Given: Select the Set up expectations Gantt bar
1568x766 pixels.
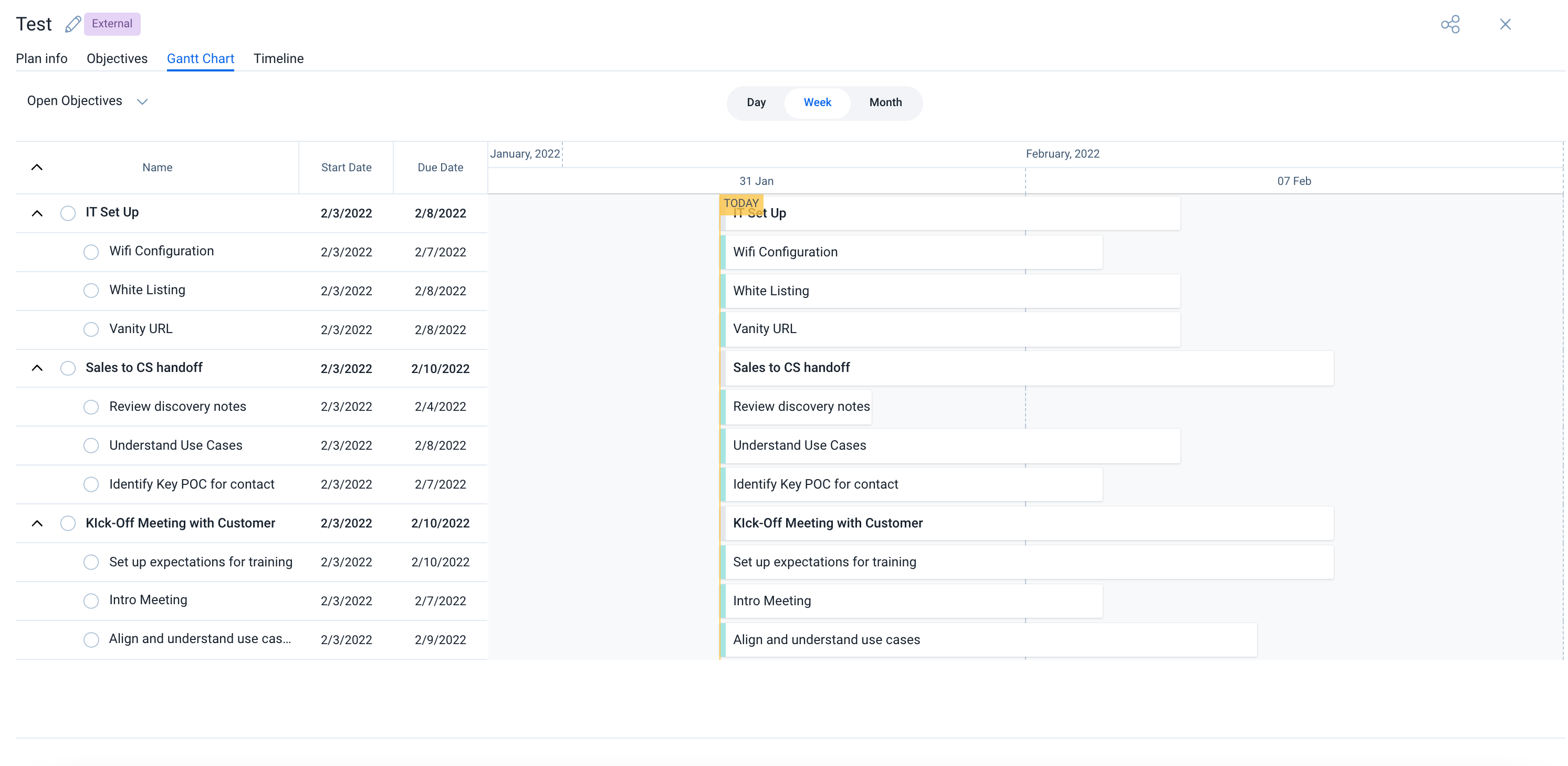Looking at the screenshot, I should [x=1026, y=562].
